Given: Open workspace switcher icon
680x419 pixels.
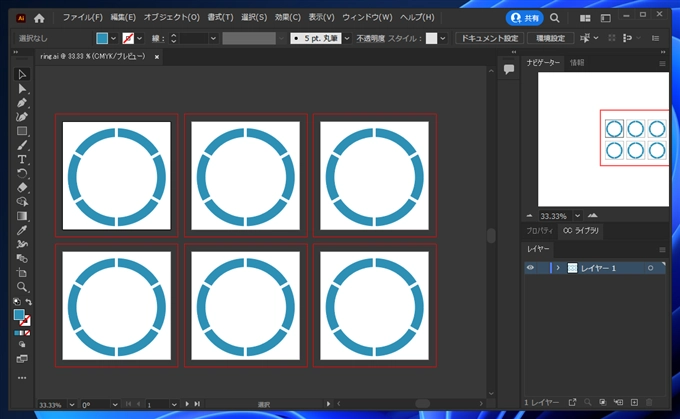Looking at the screenshot, I should pos(605,18).
